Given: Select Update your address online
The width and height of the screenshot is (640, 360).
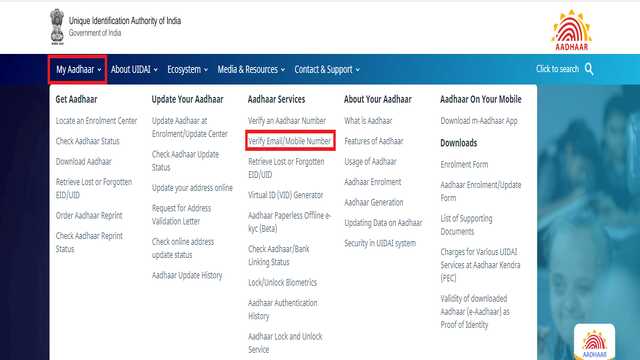Looking at the screenshot, I should coord(192,188).
